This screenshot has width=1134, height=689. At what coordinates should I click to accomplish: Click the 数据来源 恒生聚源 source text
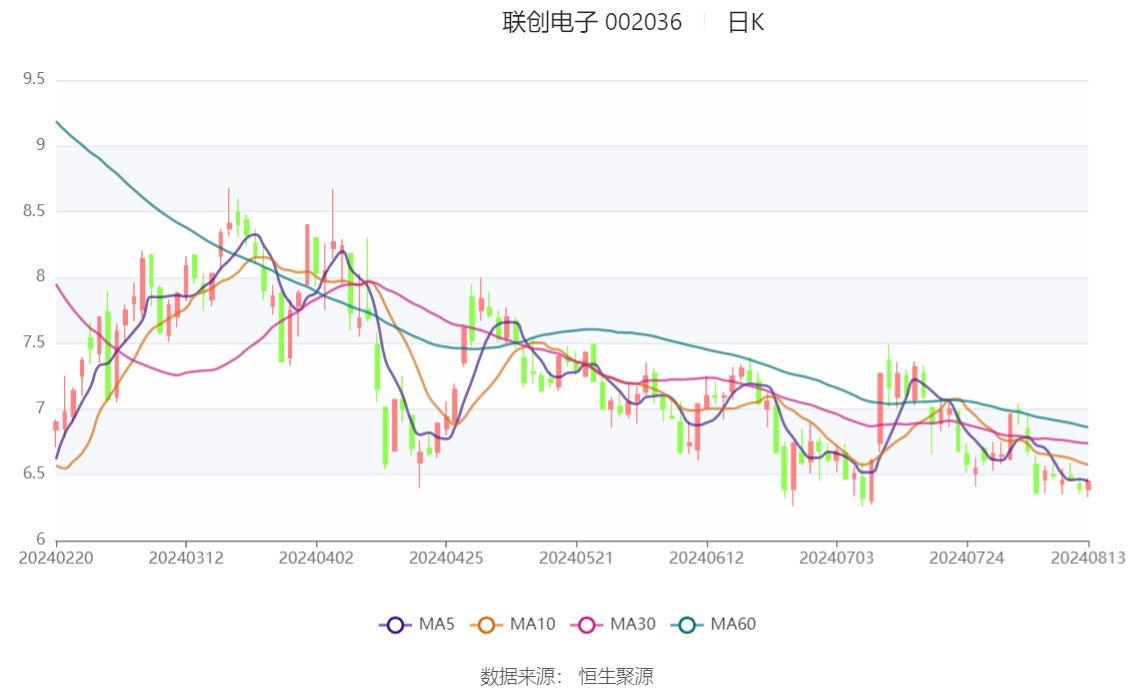point(567,677)
